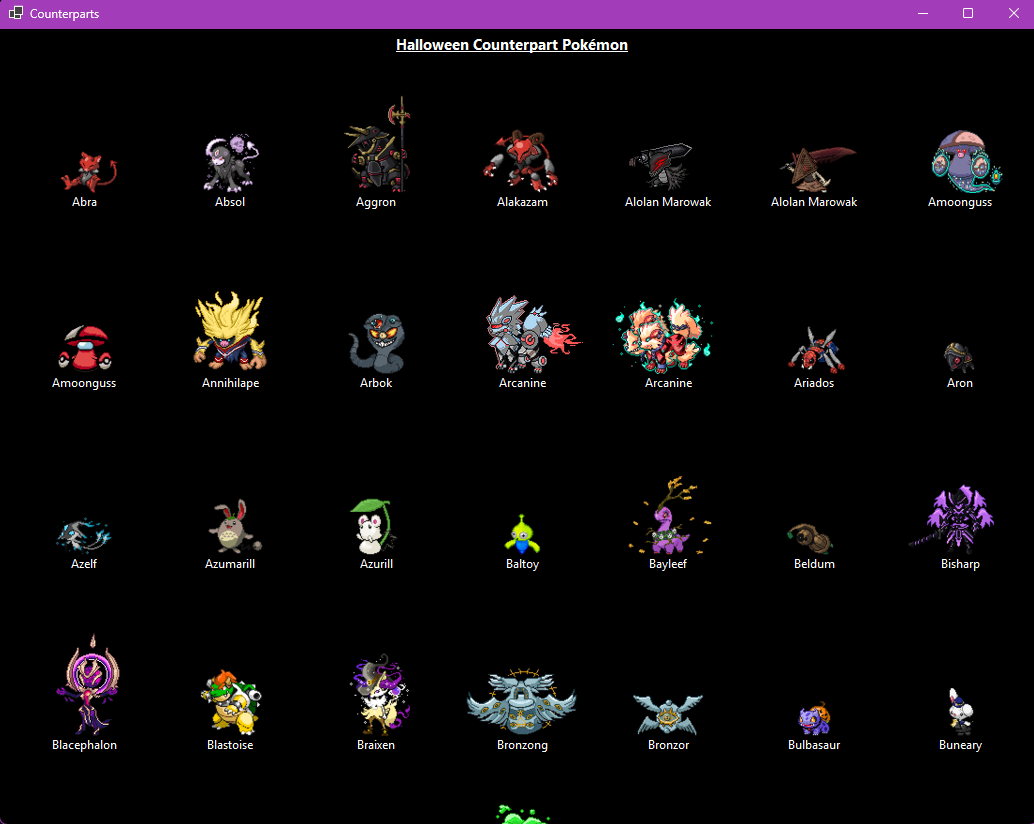1034x824 pixels.
Task: Select the Azelf sprite
Action: 84,535
